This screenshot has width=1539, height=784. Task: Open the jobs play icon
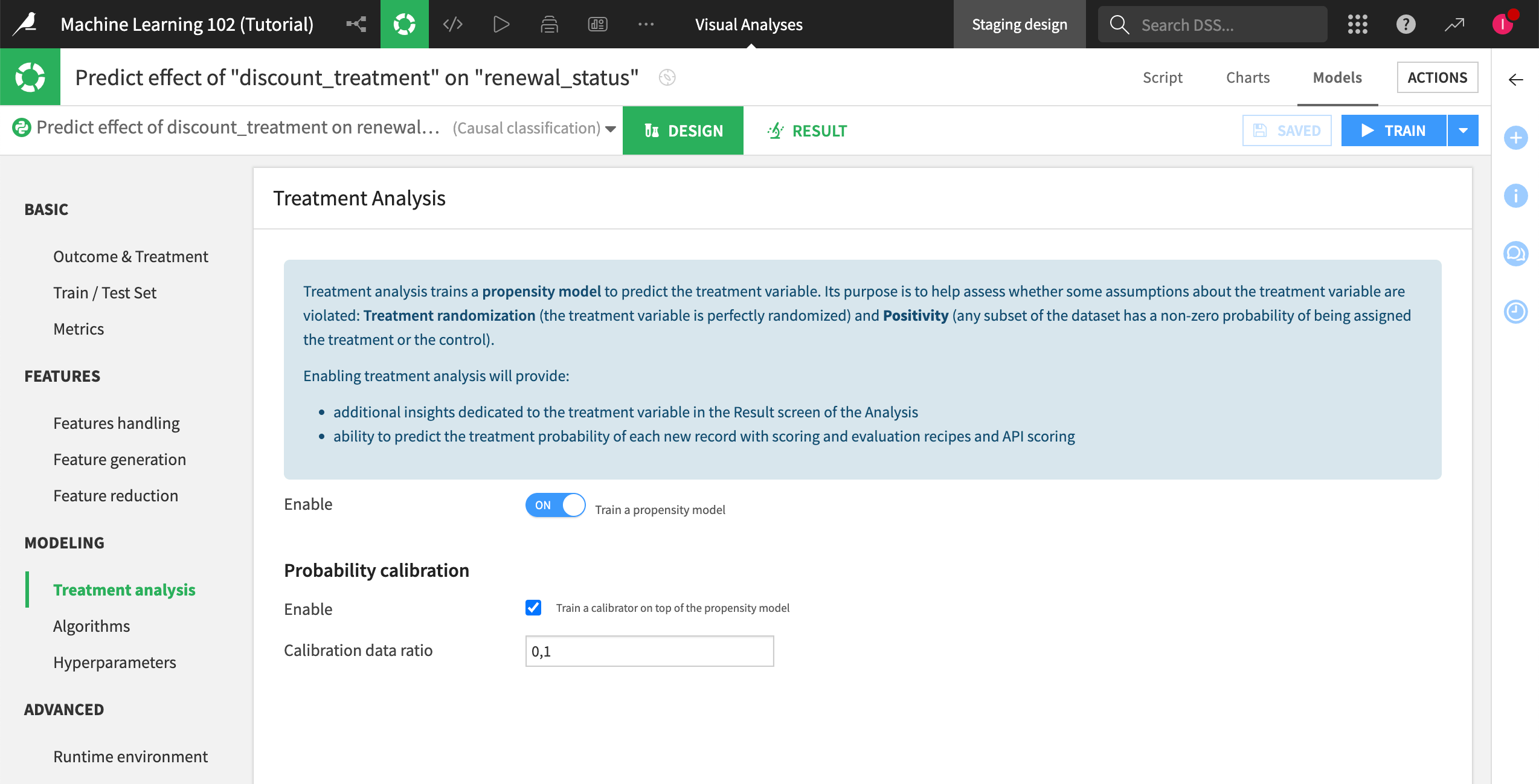point(501,24)
